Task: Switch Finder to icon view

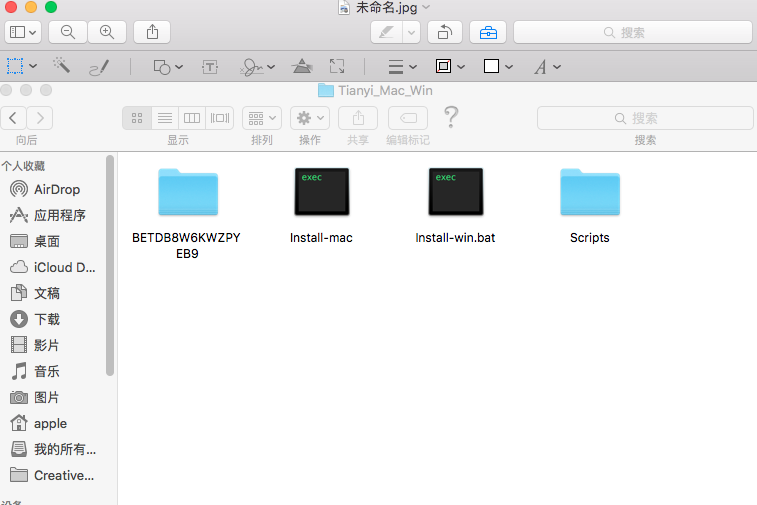Action: pyautogui.click(x=137, y=118)
